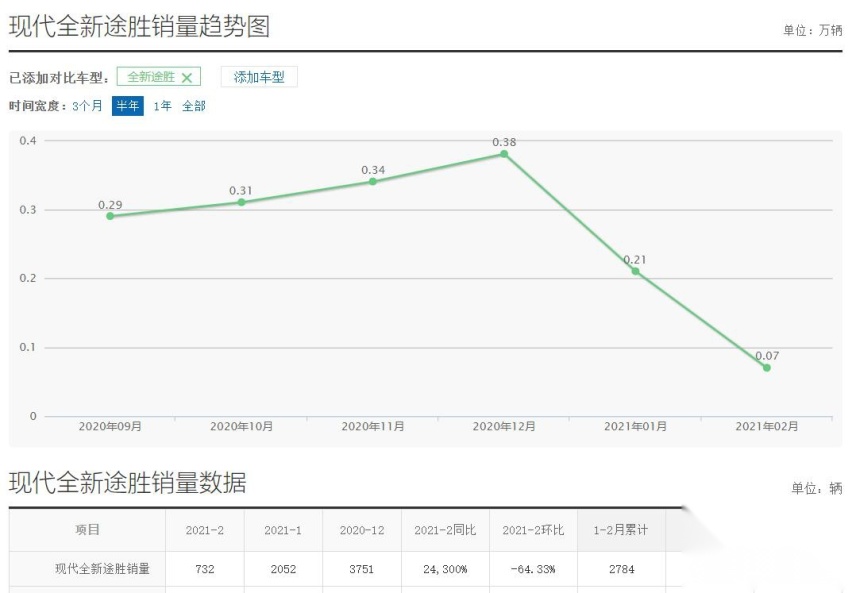Click the 2020年11月 axis label
The height and width of the screenshot is (593, 852).
click(x=373, y=426)
